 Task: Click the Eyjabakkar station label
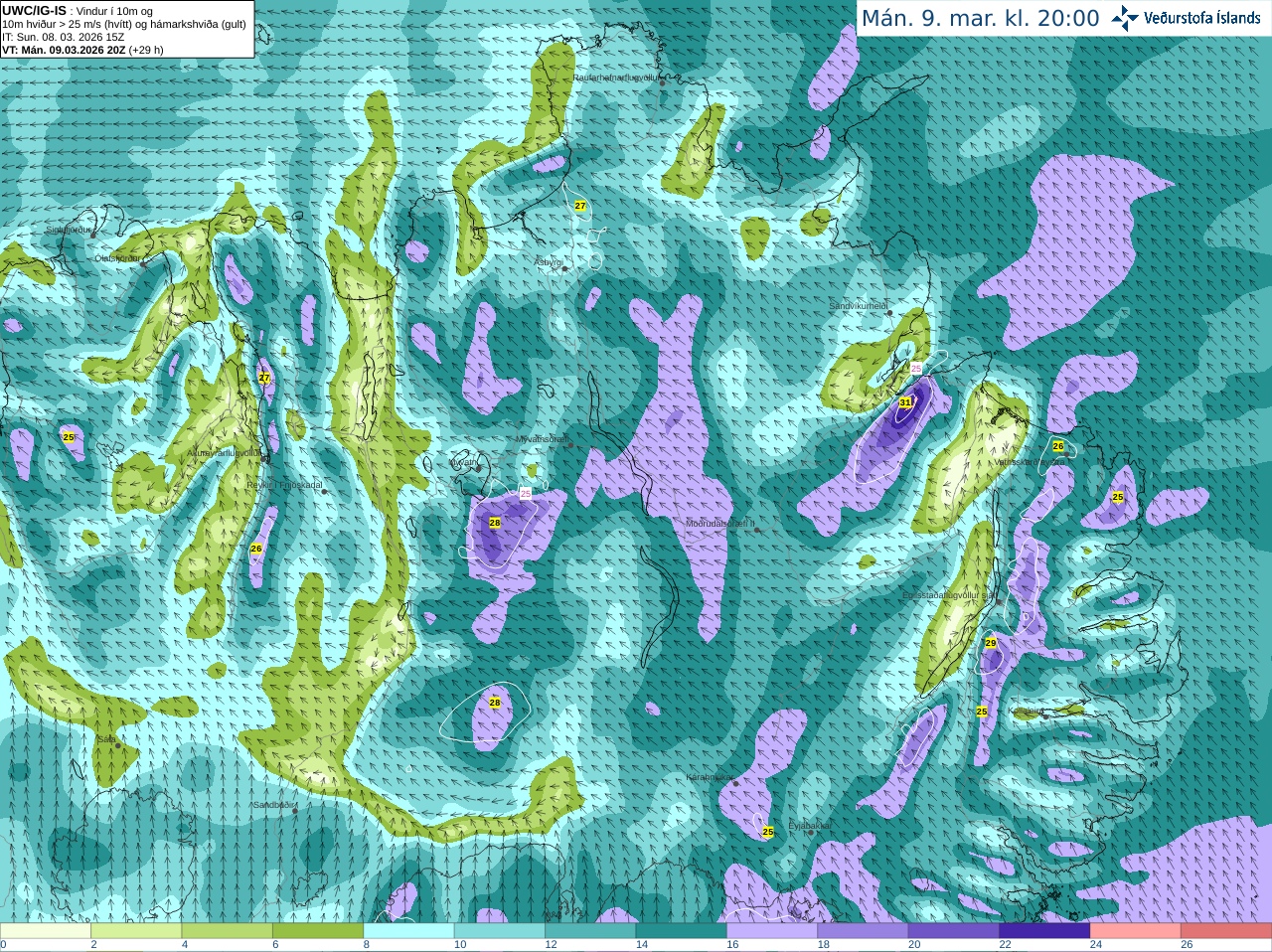[x=808, y=825]
